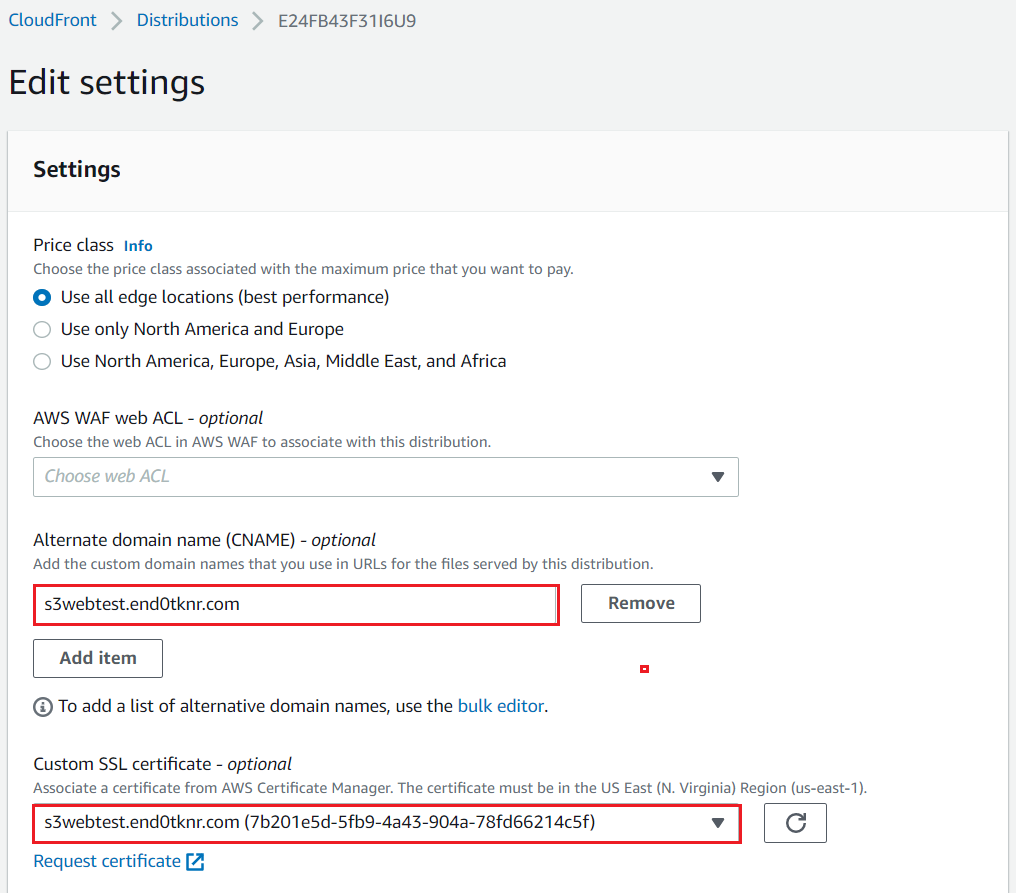Click the alternate domain name text field

[x=295, y=604]
